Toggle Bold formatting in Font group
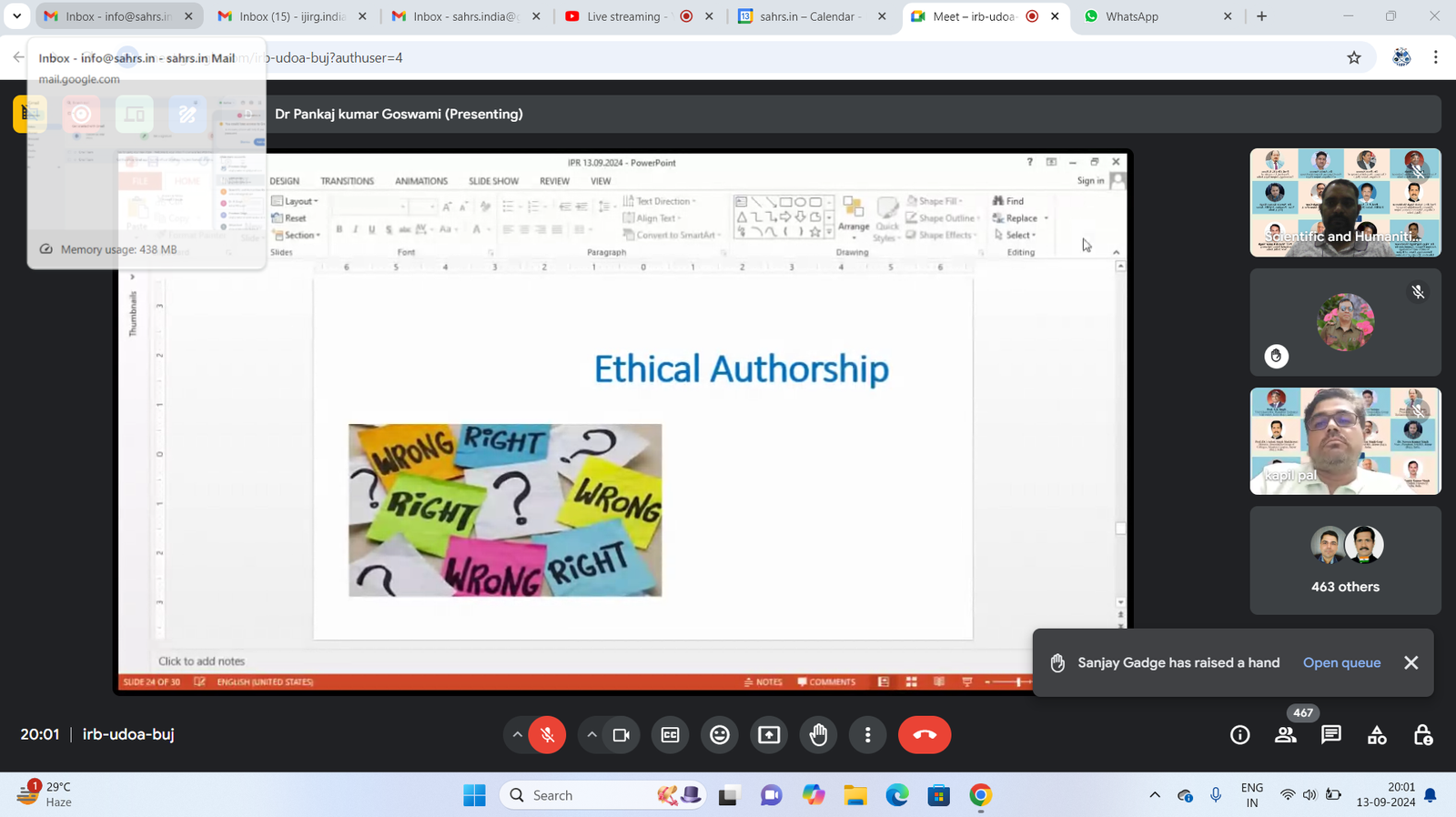Viewport: 1456px width, 817px height. click(x=339, y=229)
